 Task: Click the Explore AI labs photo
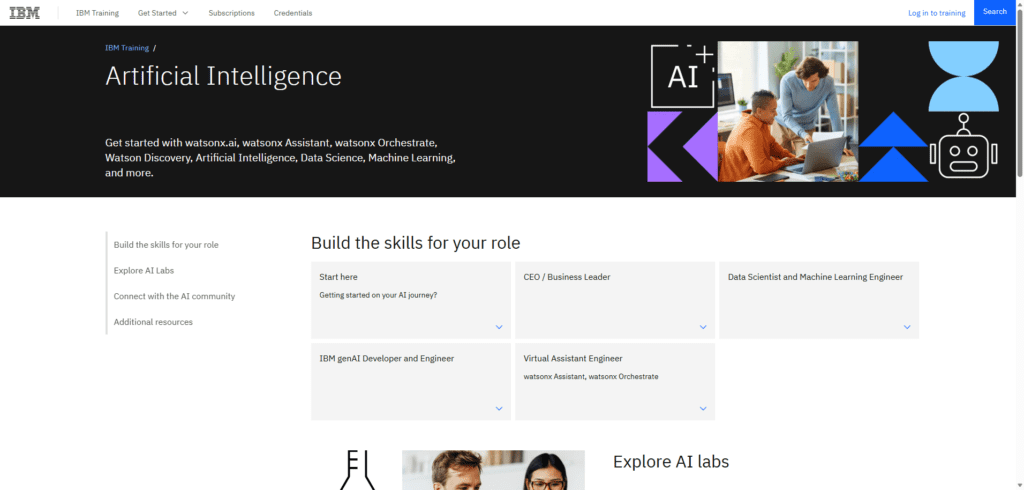coord(493,470)
